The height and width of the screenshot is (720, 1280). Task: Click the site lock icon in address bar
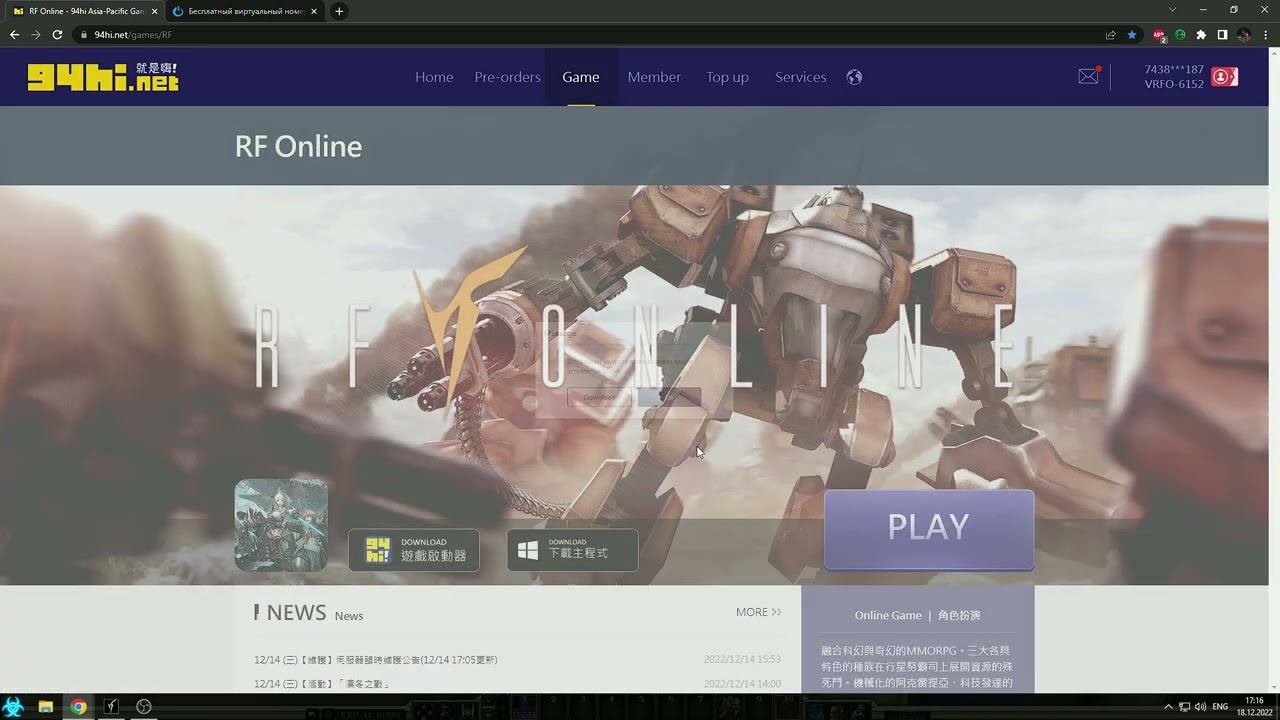85,34
